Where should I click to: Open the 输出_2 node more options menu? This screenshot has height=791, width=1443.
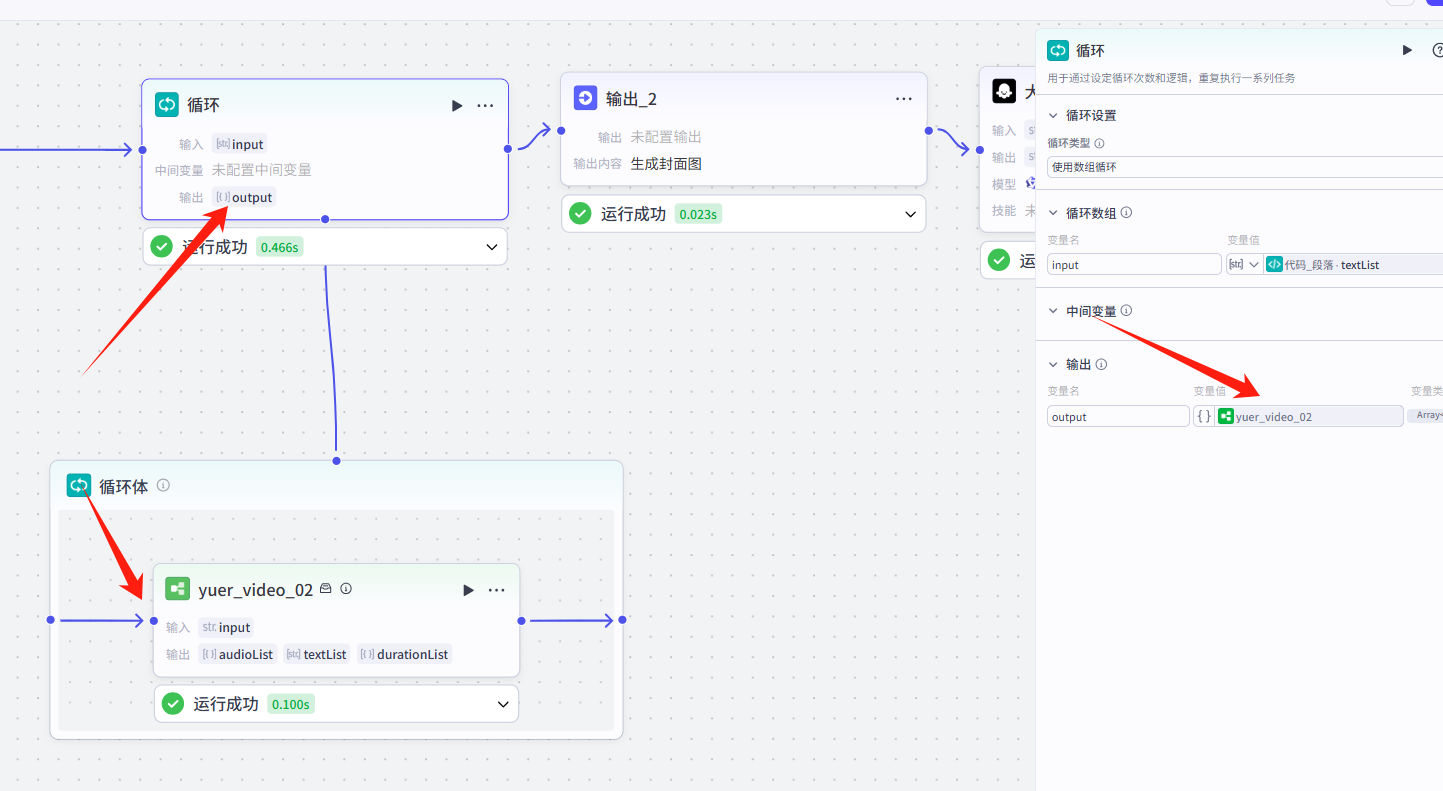[x=904, y=98]
